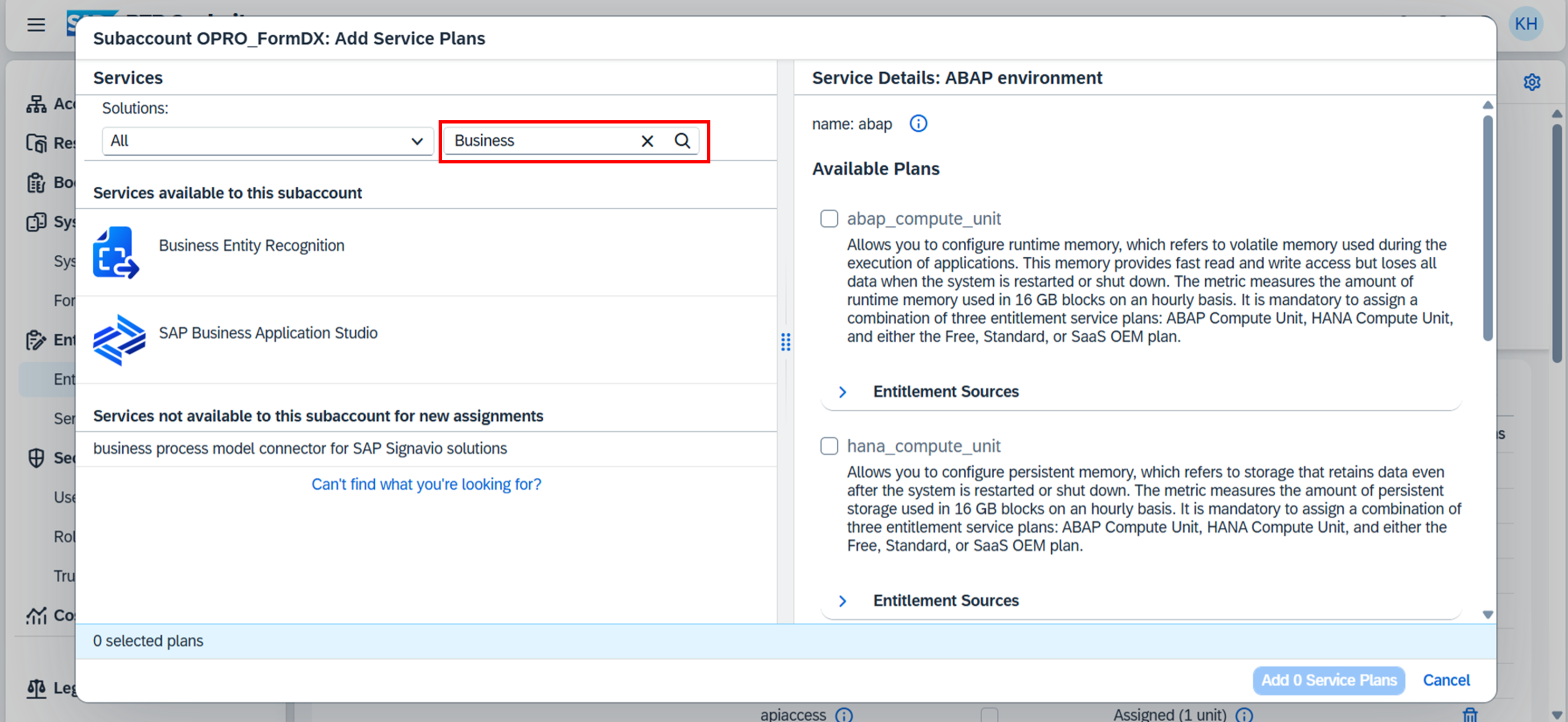Click the KH user avatar
Viewport: 1568px width, 722px height.
pos(1526,24)
